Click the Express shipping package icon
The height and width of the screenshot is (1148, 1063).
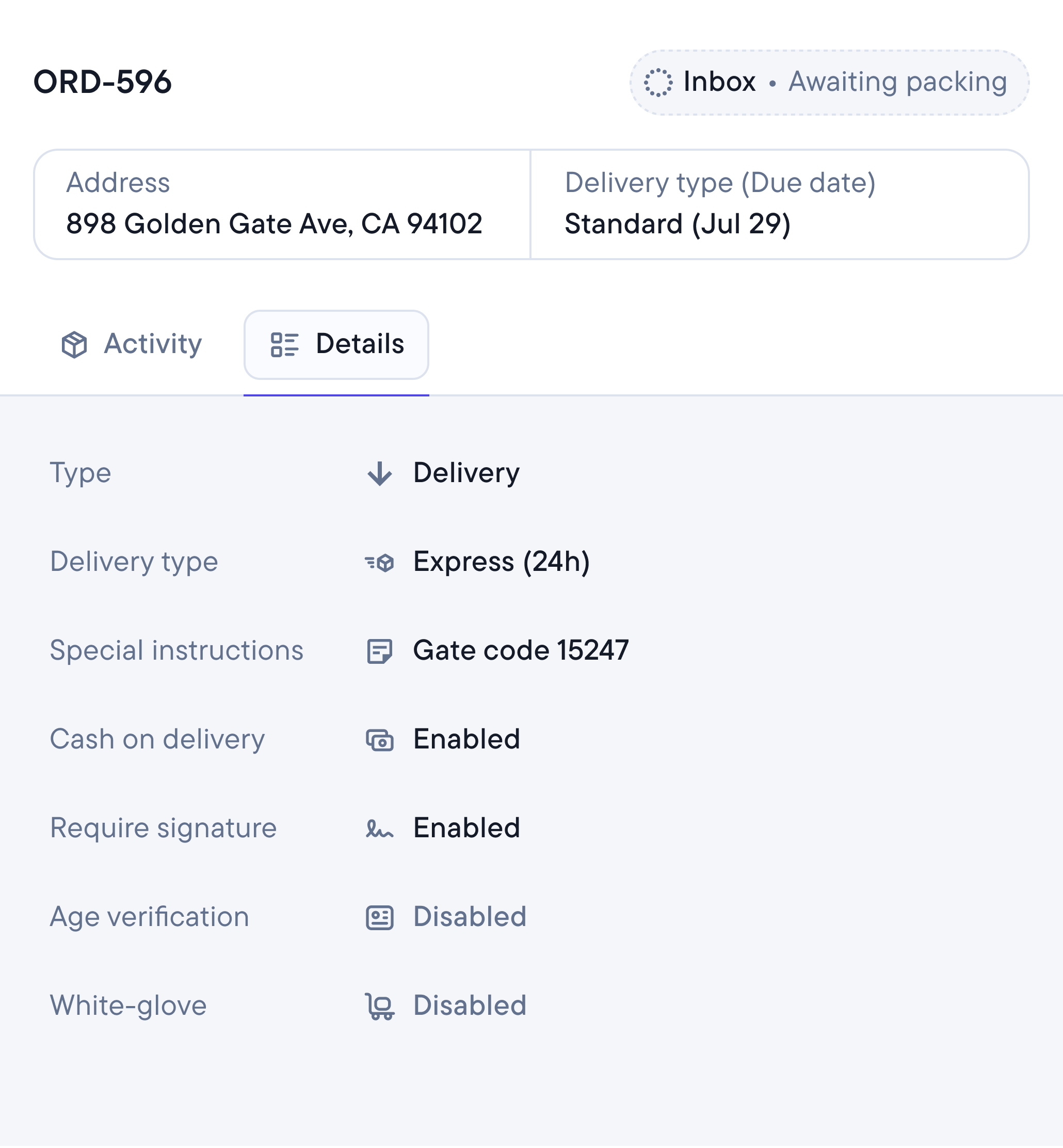(379, 562)
